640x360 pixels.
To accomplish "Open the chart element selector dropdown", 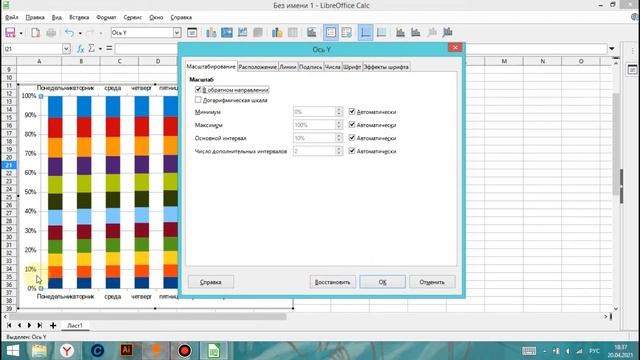I will (177, 33).
